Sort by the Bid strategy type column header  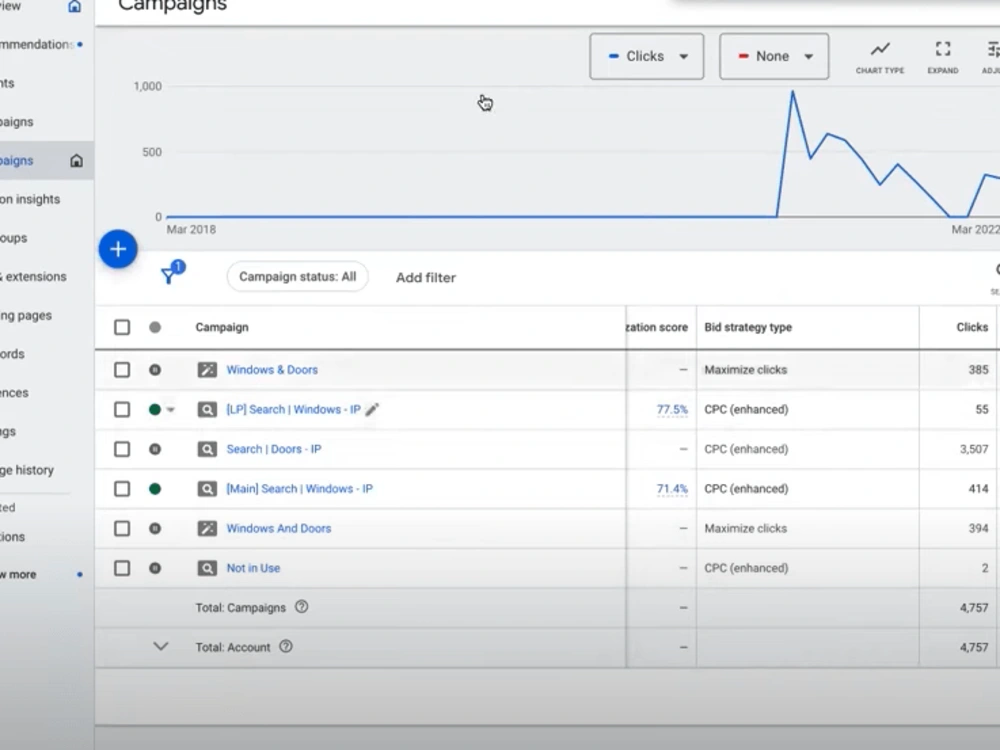(748, 327)
